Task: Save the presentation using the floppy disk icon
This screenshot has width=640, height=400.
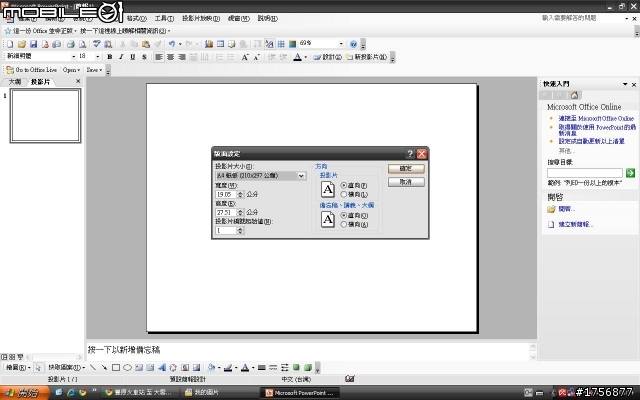Action: point(33,44)
